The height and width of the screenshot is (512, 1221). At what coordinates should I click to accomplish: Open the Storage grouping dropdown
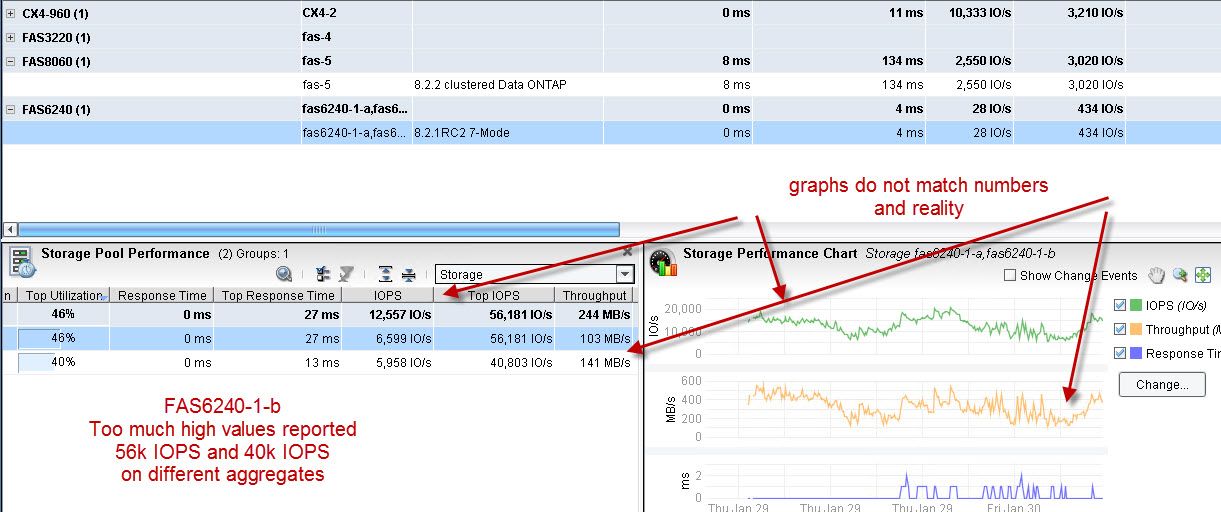pyautogui.click(x=625, y=274)
